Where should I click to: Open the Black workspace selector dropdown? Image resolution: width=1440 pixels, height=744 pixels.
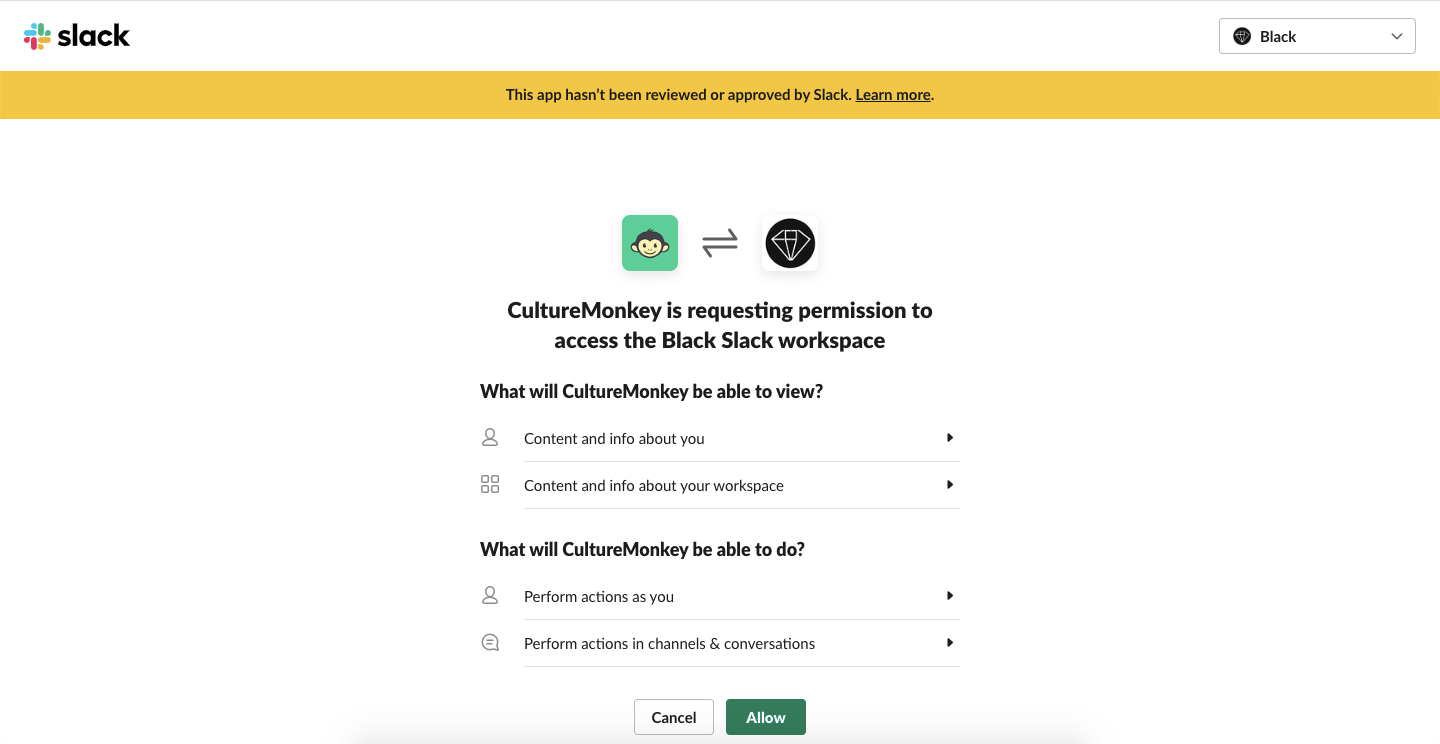point(1317,36)
